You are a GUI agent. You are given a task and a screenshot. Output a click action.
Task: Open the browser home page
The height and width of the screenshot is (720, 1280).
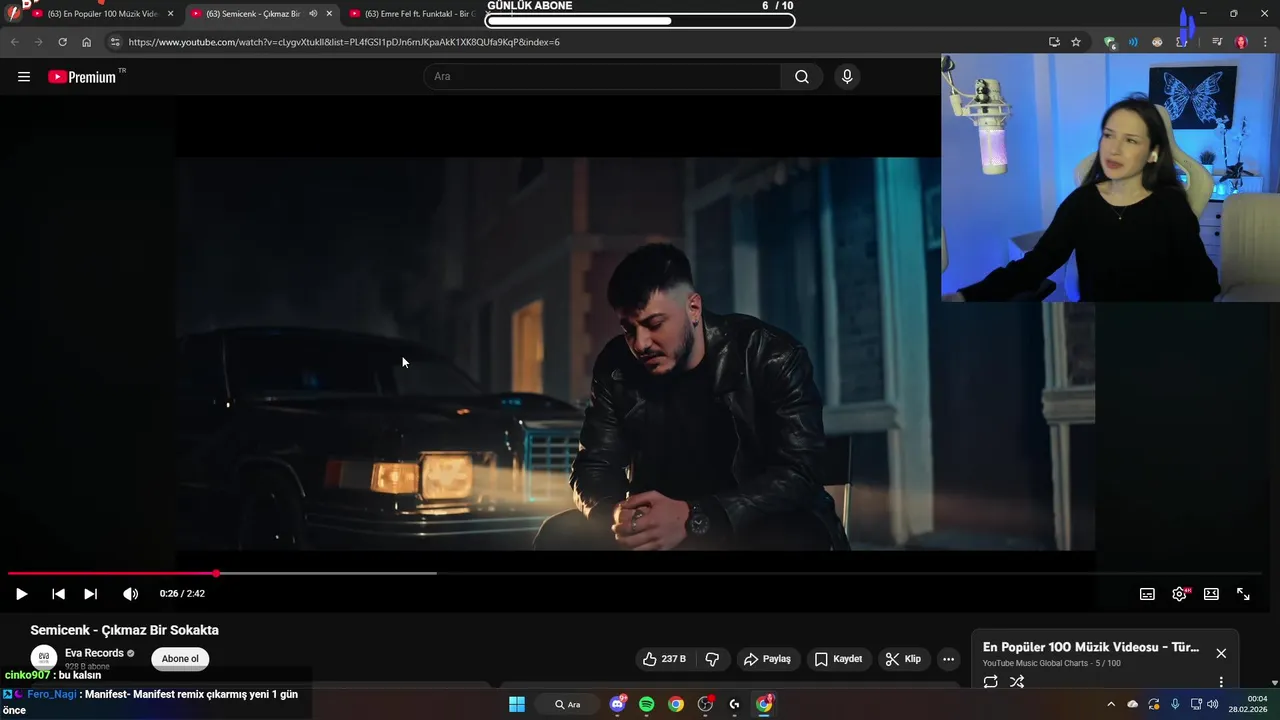(x=86, y=42)
